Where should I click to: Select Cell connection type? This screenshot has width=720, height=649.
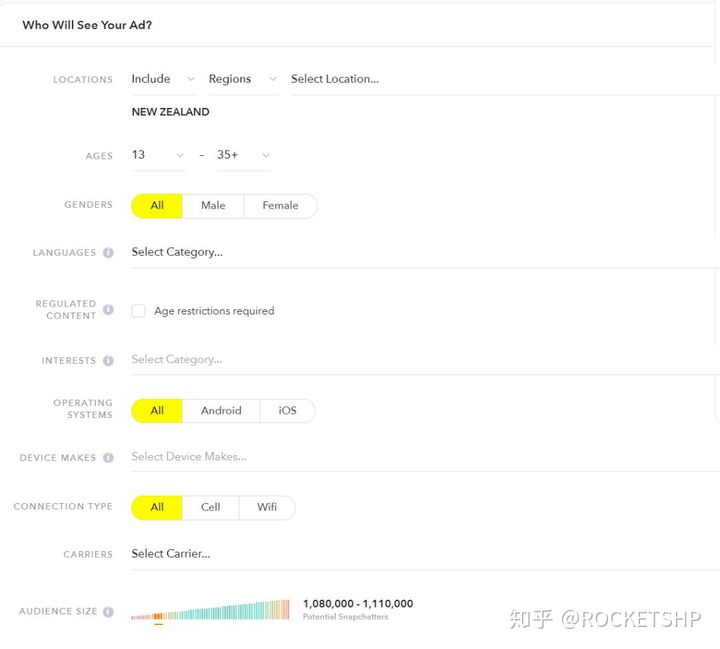coord(210,508)
